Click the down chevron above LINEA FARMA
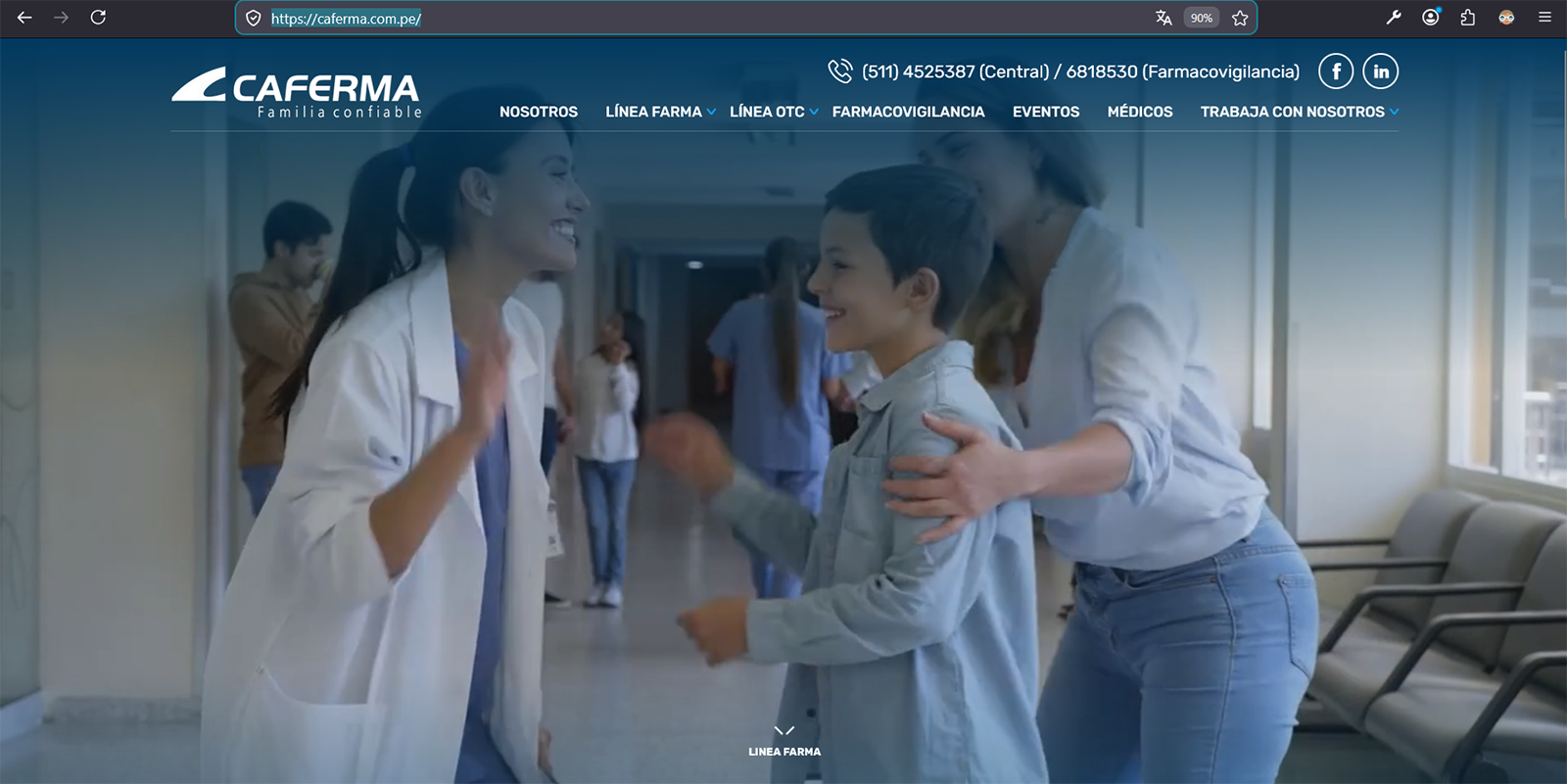 [784, 730]
